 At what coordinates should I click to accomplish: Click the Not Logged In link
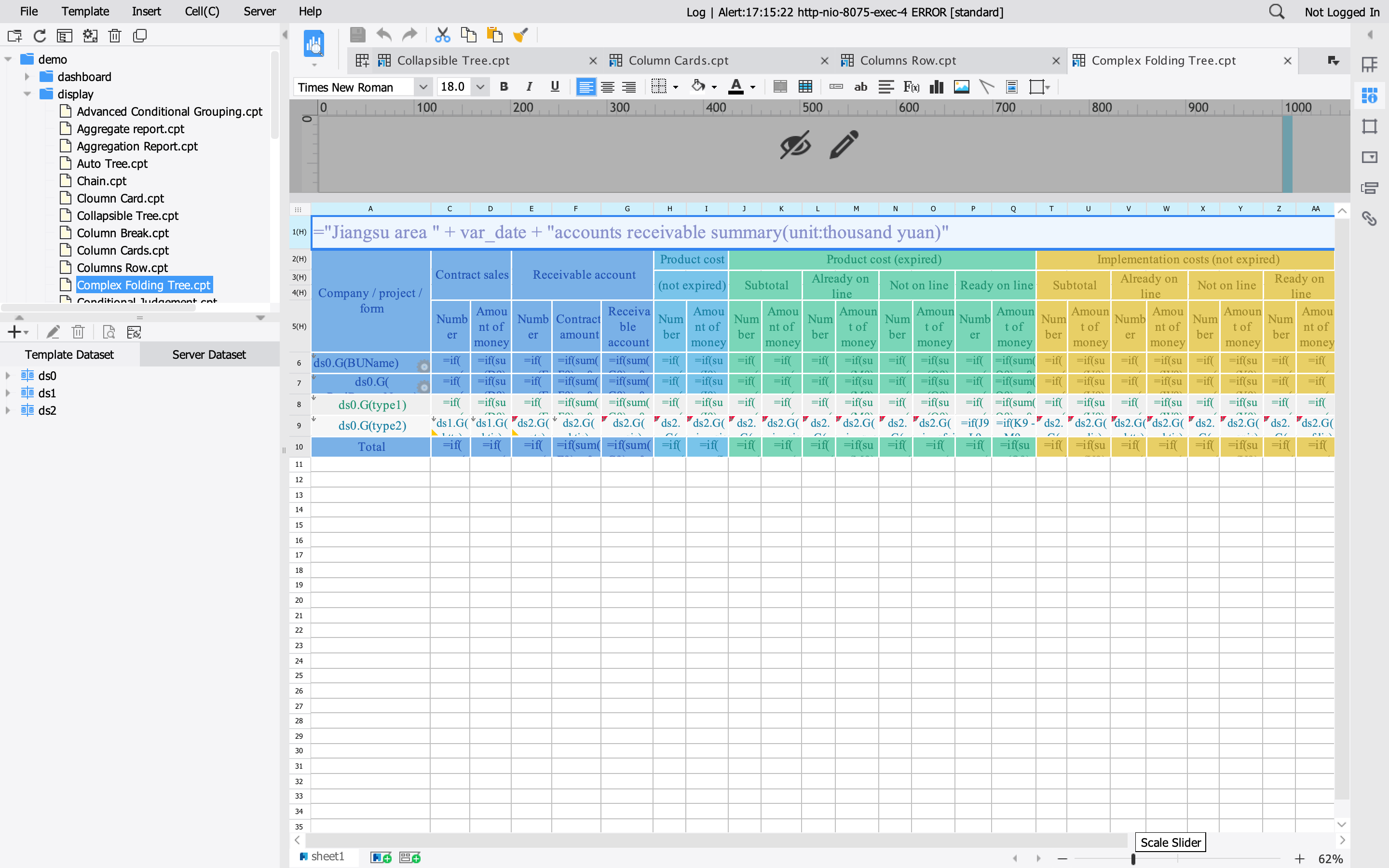[x=1341, y=11]
